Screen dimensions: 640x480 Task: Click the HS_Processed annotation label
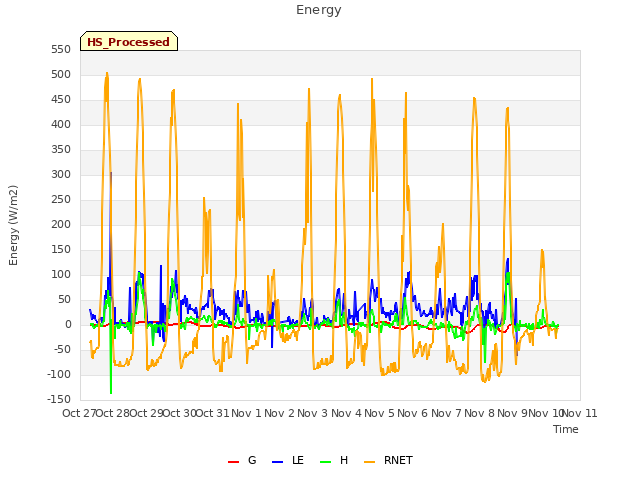click(129, 41)
